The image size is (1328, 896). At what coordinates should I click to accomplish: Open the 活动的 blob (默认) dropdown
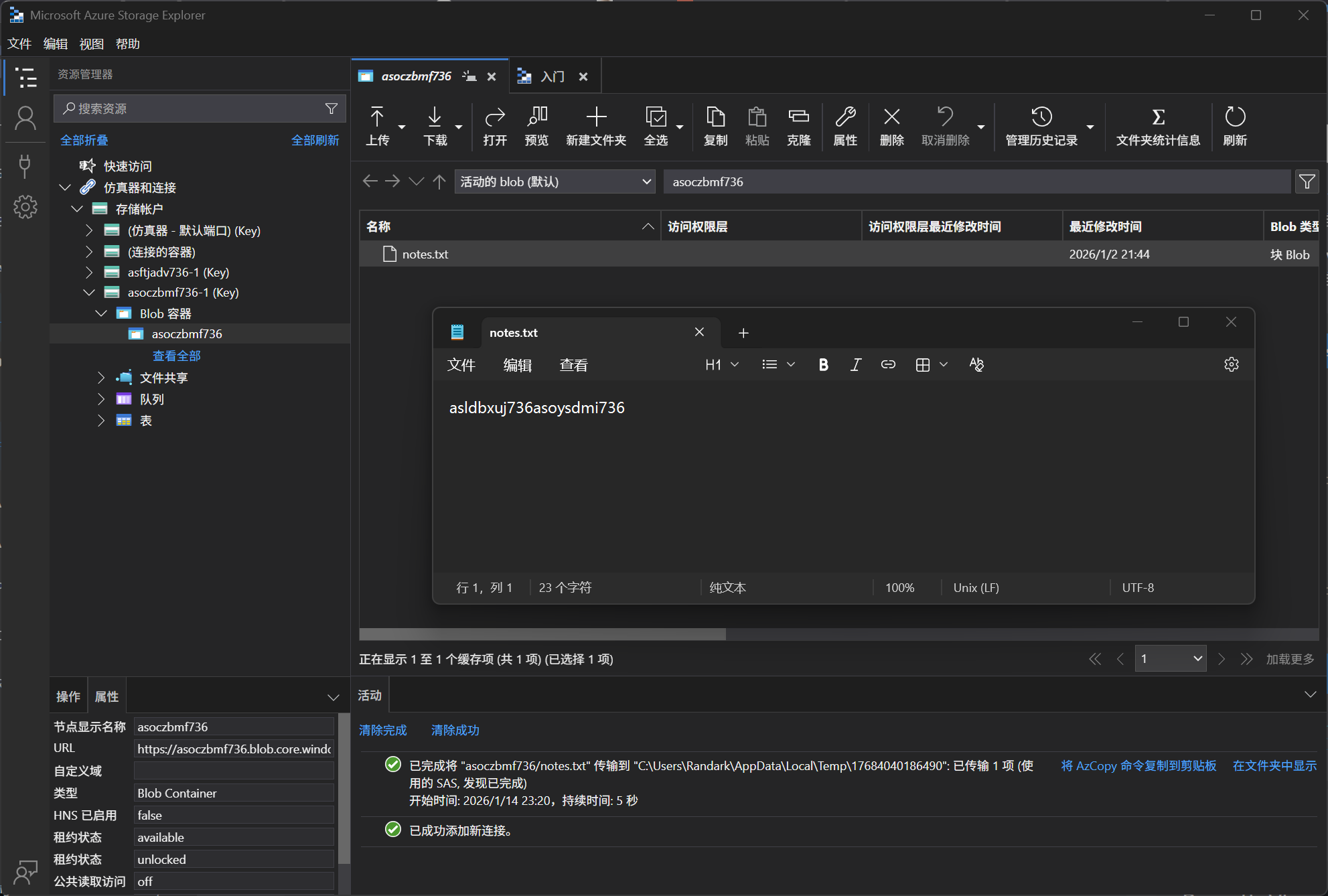555,181
